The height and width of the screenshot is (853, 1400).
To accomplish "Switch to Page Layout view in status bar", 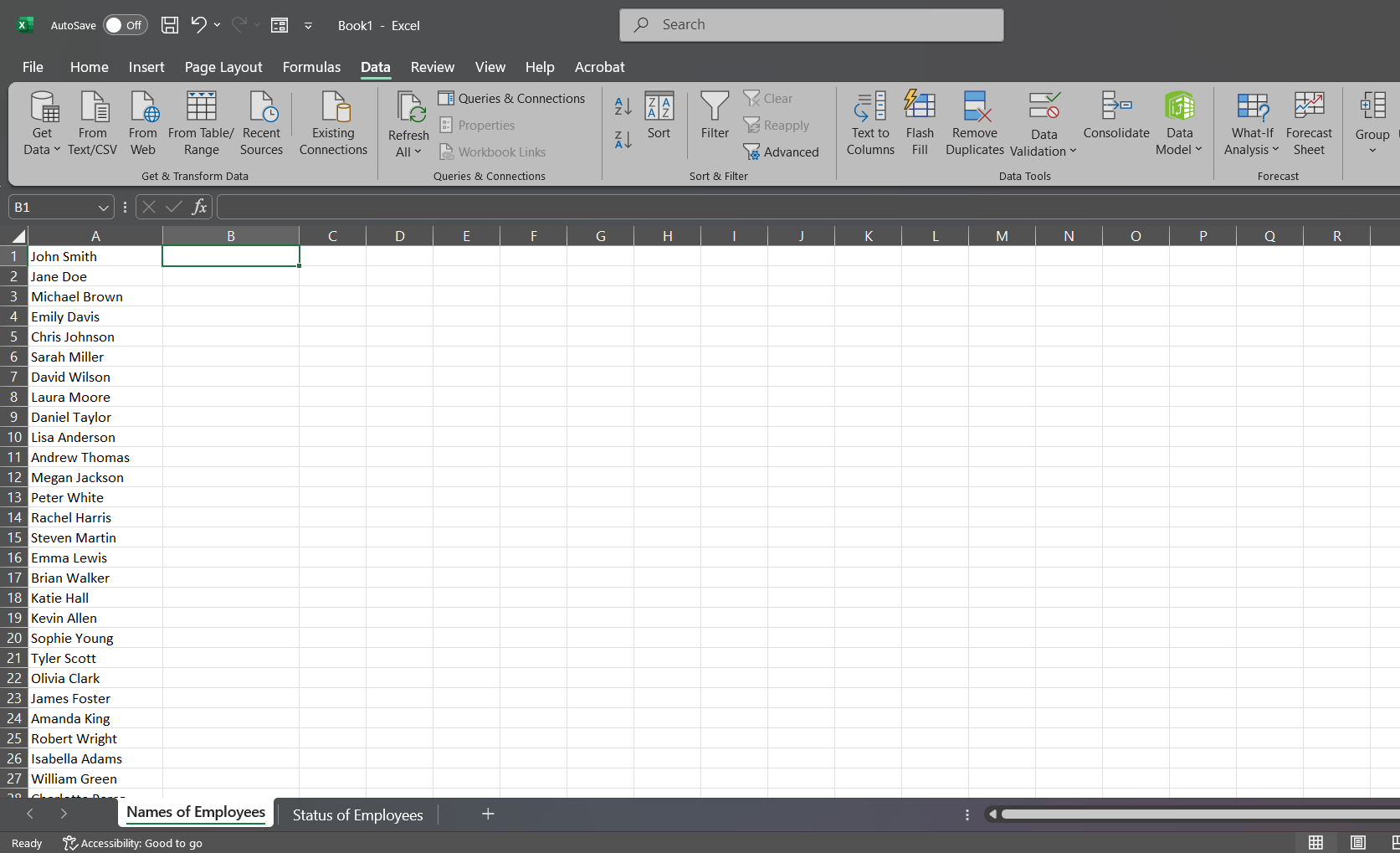I will point(1358,842).
